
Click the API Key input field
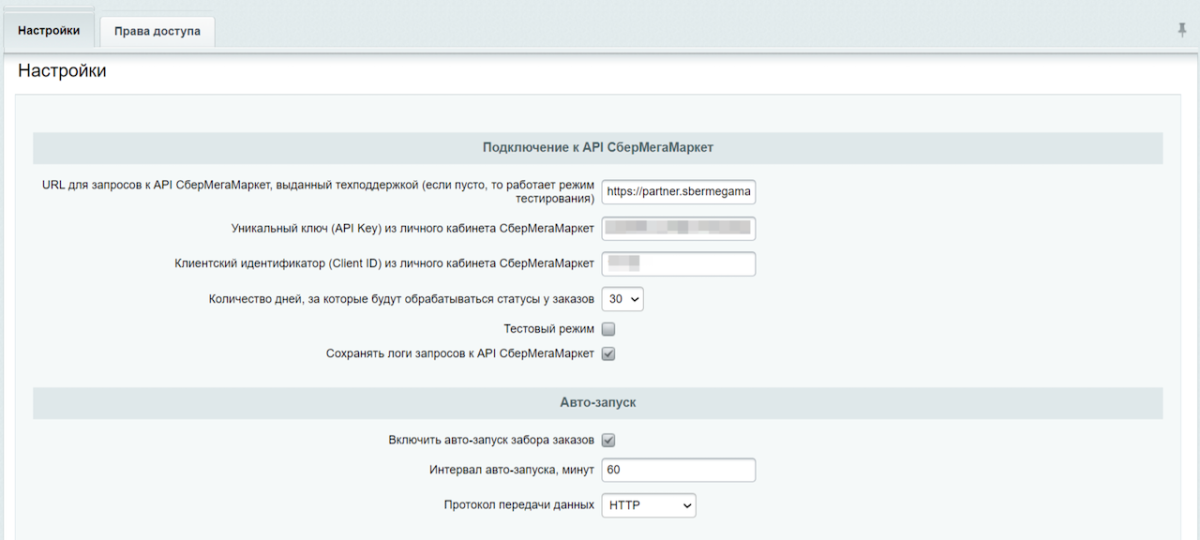tap(678, 228)
